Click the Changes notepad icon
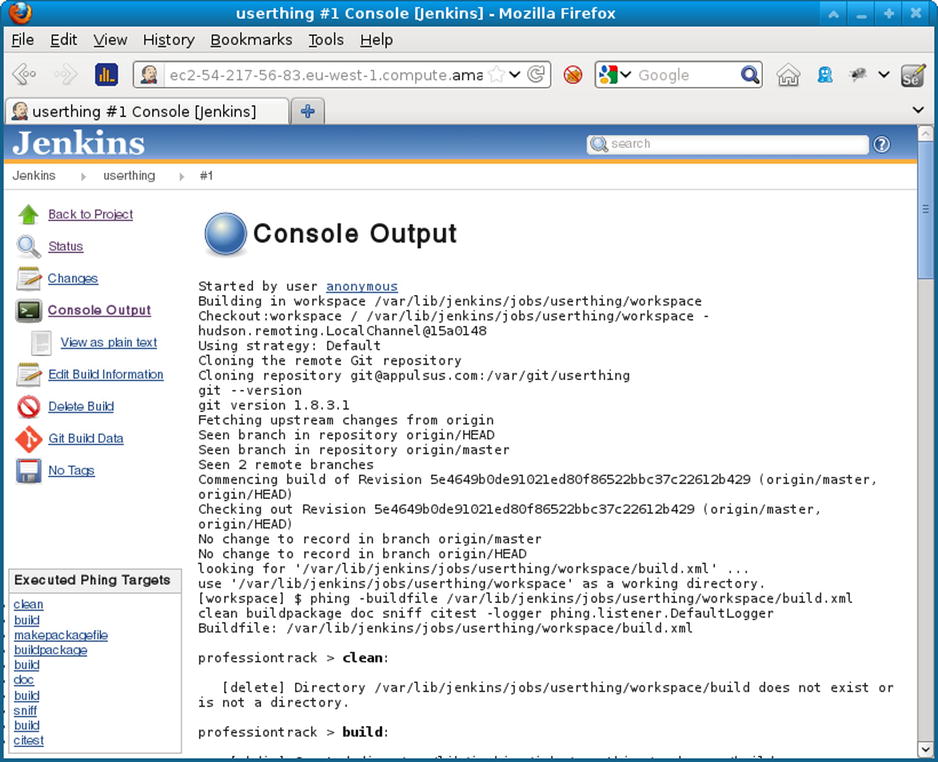The width and height of the screenshot is (938, 762). point(28,278)
